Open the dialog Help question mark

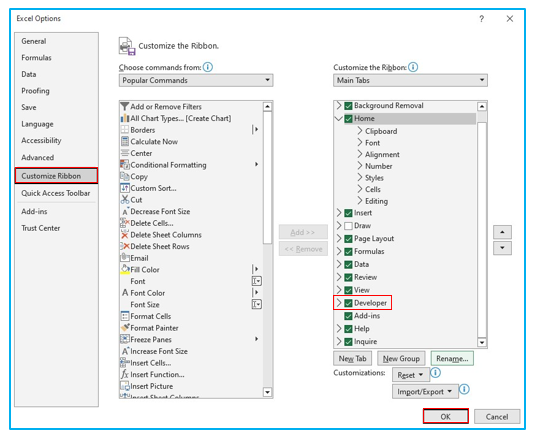coord(482,19)
